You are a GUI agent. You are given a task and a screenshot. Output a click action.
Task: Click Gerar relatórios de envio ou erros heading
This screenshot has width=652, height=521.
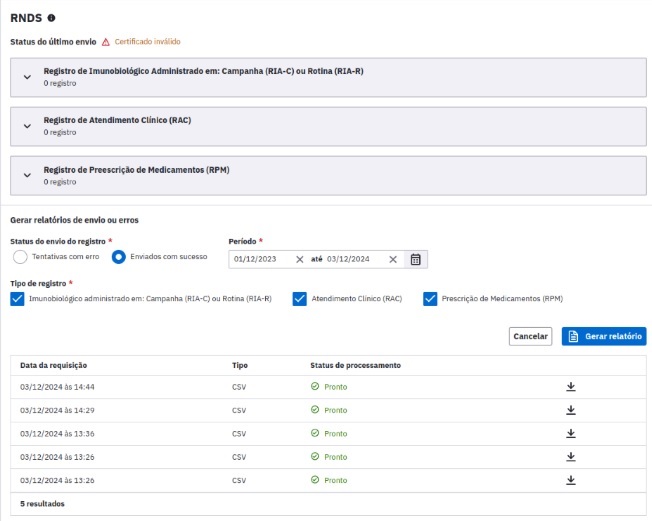(x=74, y=220)
